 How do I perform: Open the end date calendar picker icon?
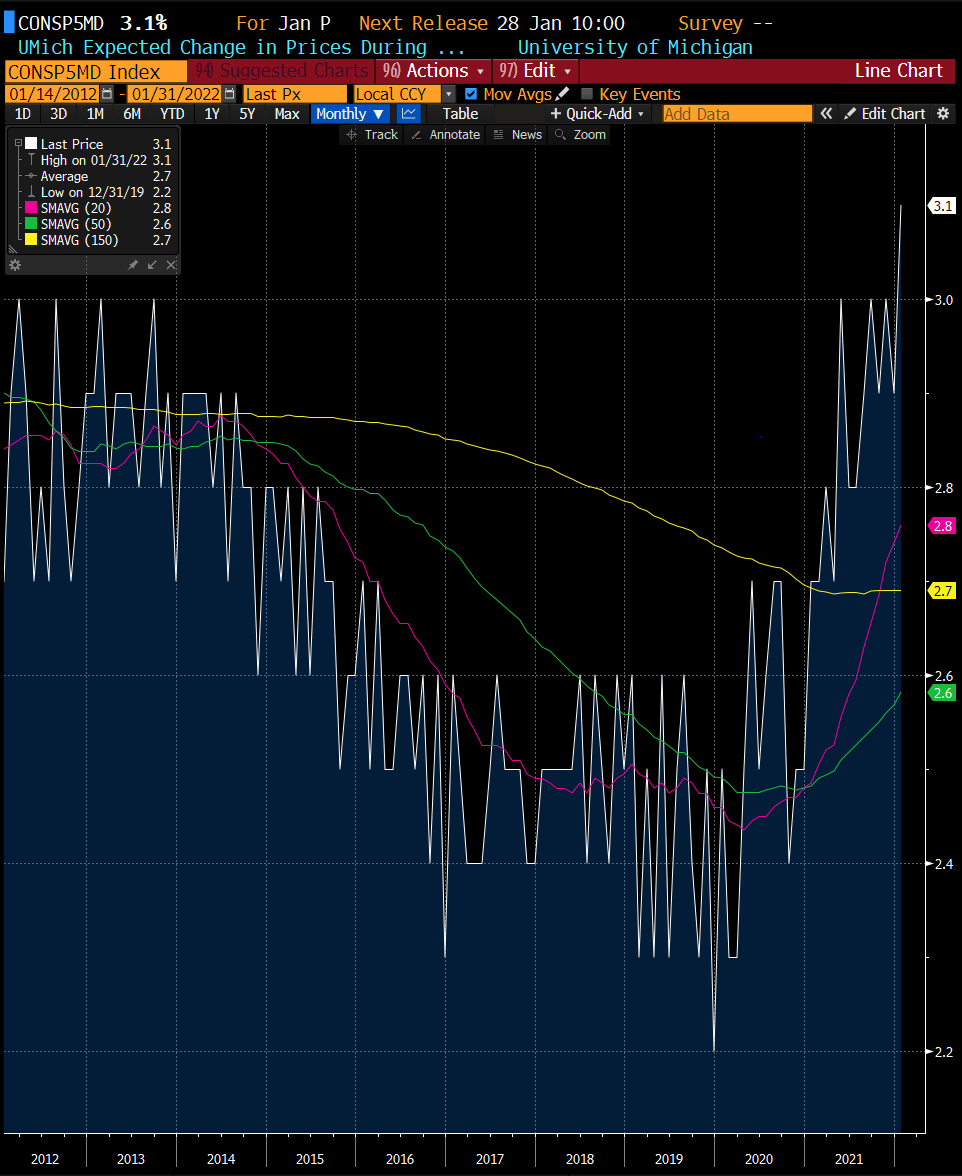point(229,94)
